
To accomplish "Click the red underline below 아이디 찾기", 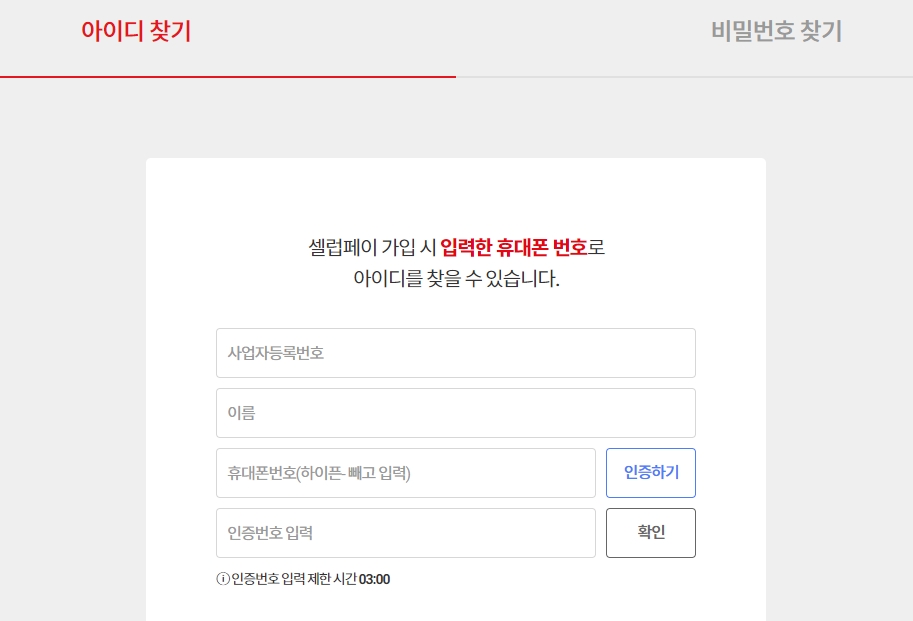I will point(228,76).
